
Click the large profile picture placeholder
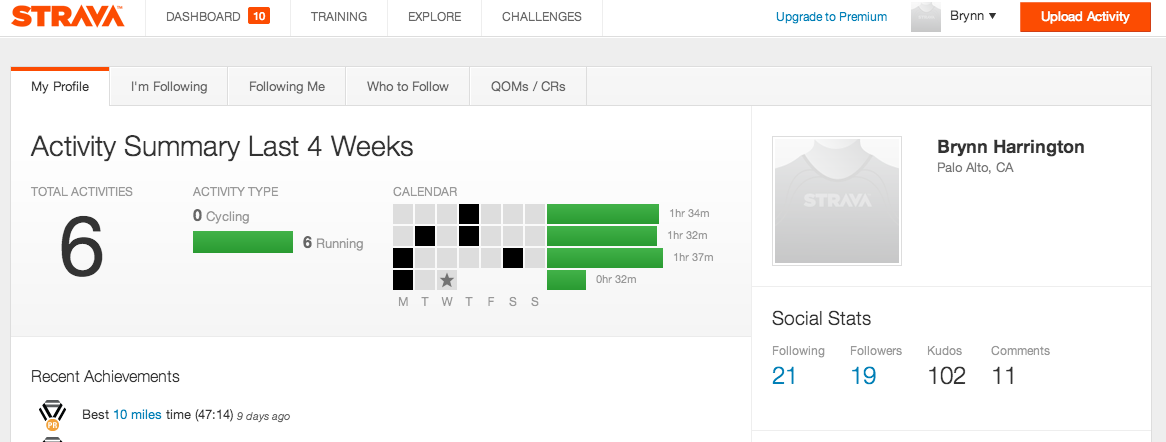point(837,201)
